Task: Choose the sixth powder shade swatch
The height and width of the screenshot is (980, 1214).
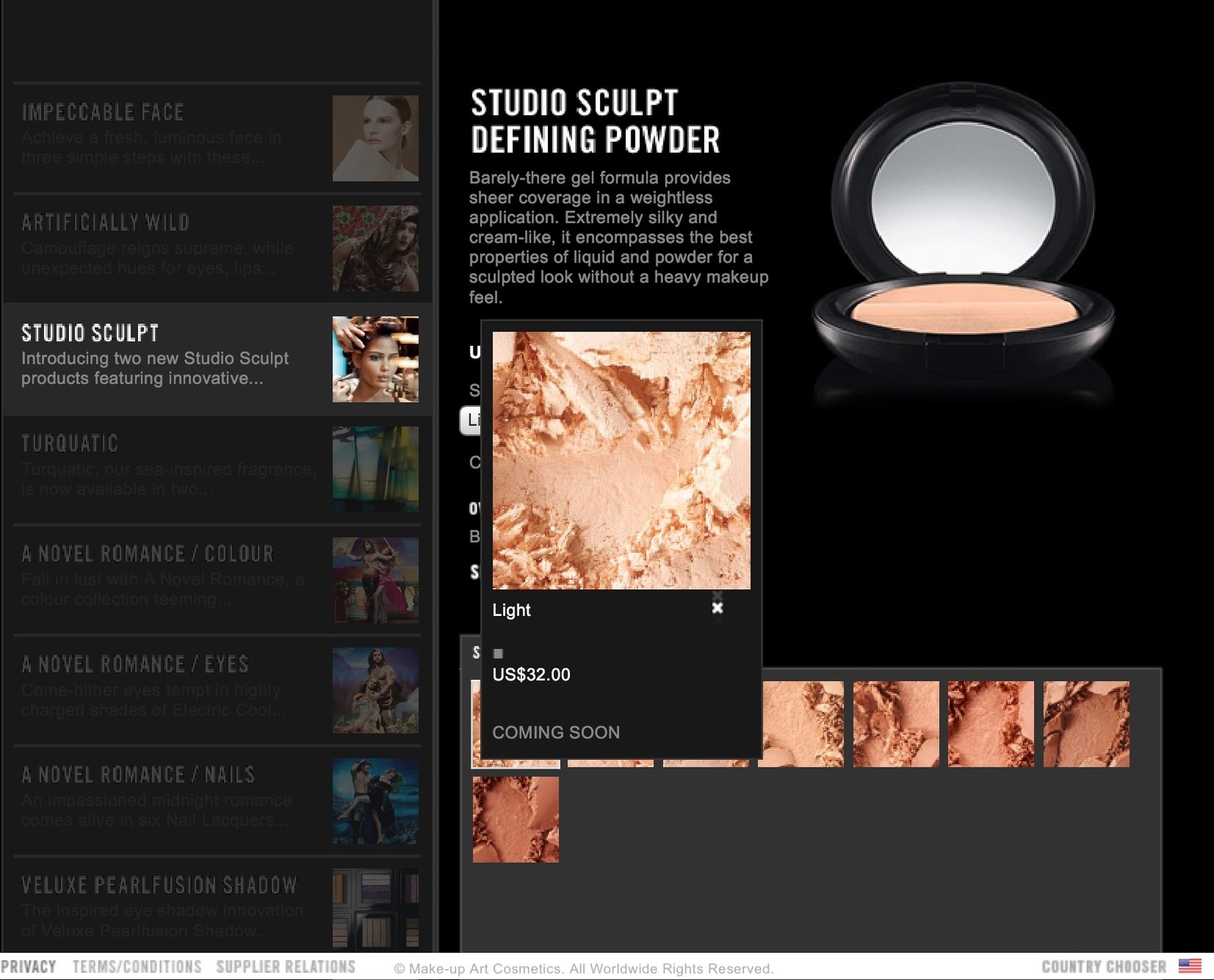Action: pyautogui.click(x=991, y=724)
